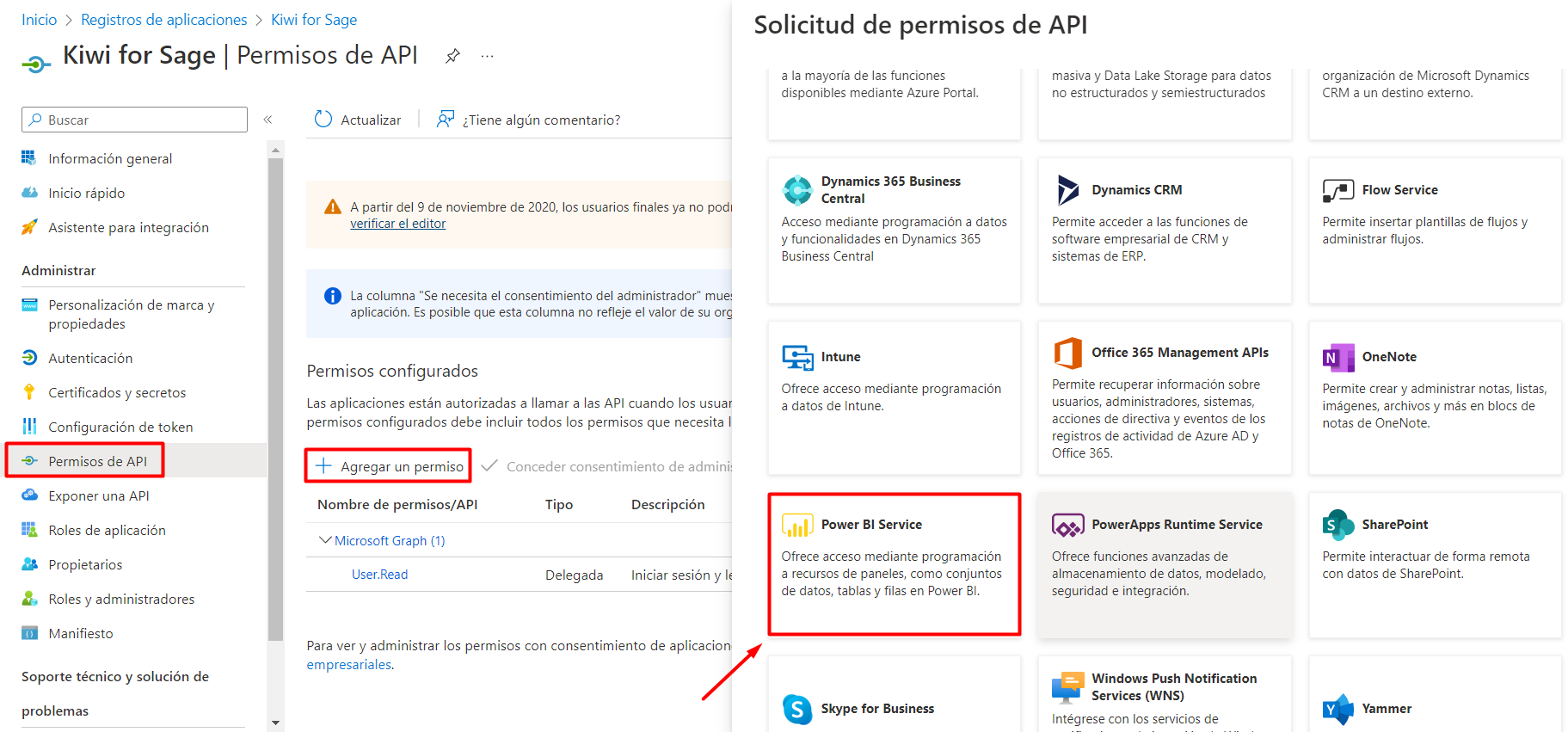Screen dimensions: 1568x732
Task: Select the Windows Push Notification Services card title
Action: coord(1174,687)
